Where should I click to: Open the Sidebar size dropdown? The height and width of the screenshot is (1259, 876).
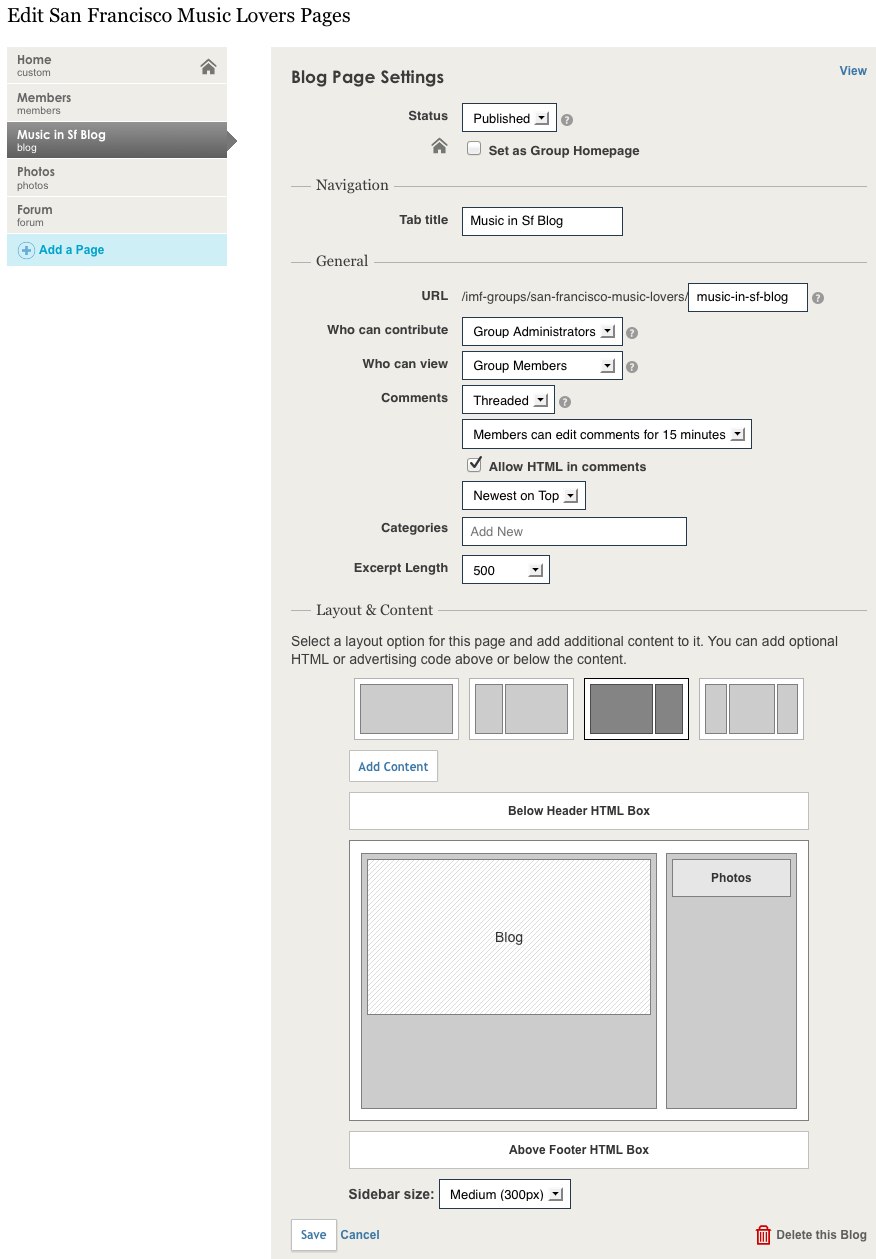click(504, 1194)
